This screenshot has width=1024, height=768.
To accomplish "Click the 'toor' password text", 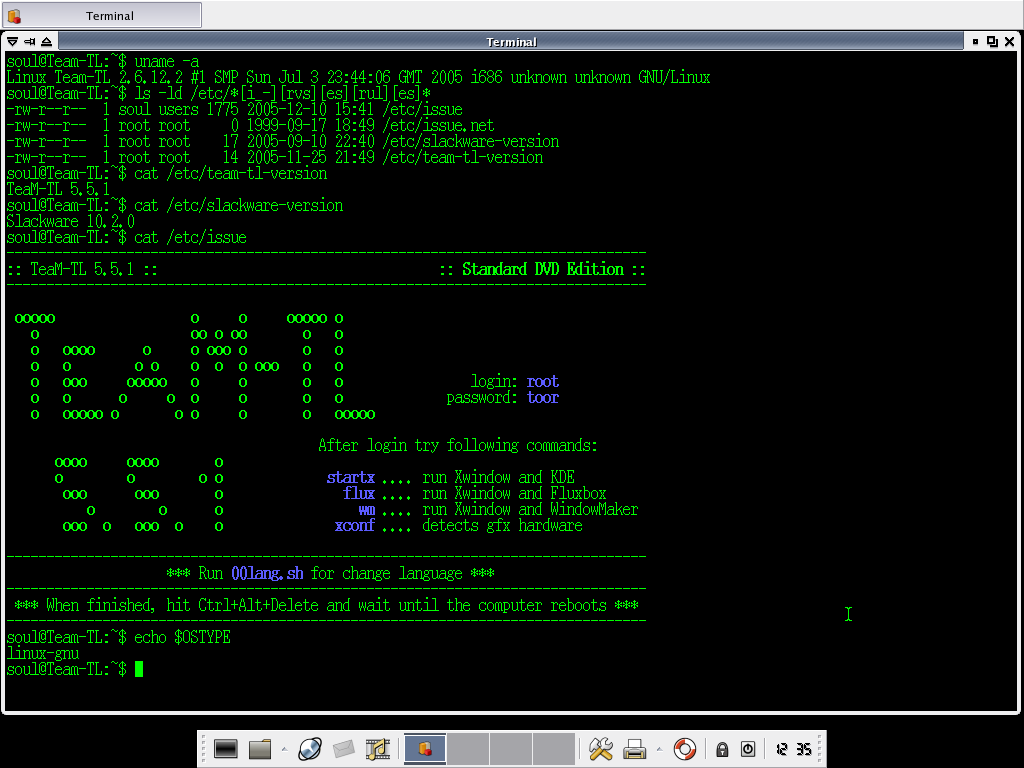I will tap(543, 398).
